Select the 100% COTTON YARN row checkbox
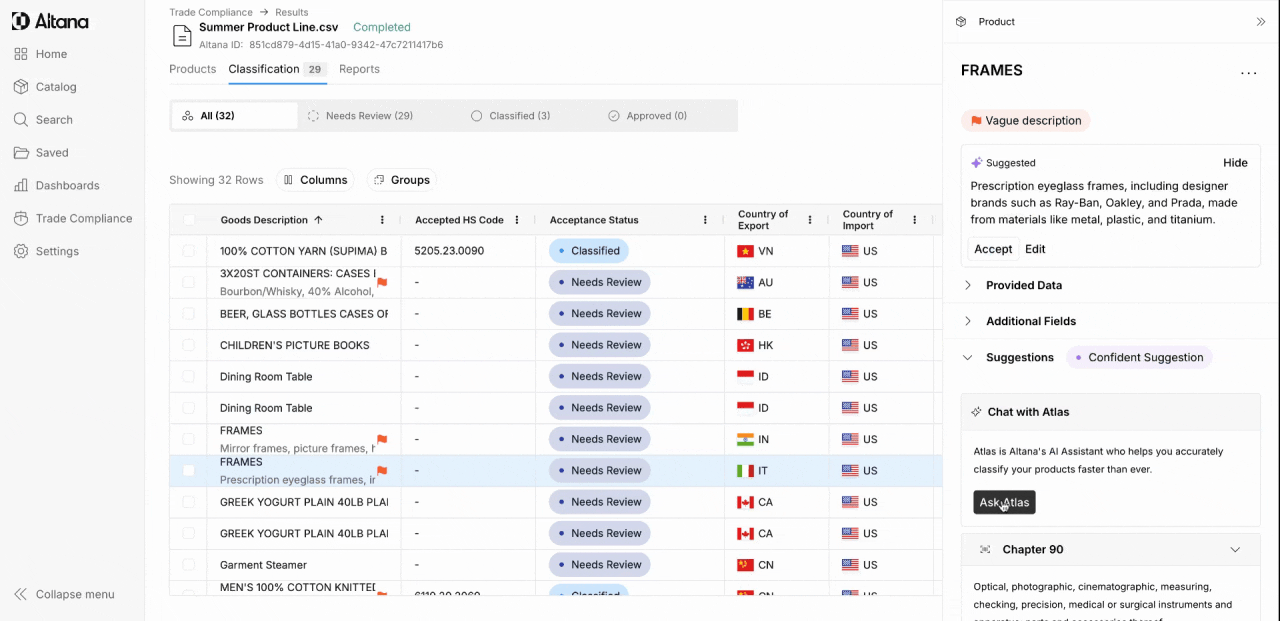Viewport: 1280px width, 621px height. tap(189, 251)
